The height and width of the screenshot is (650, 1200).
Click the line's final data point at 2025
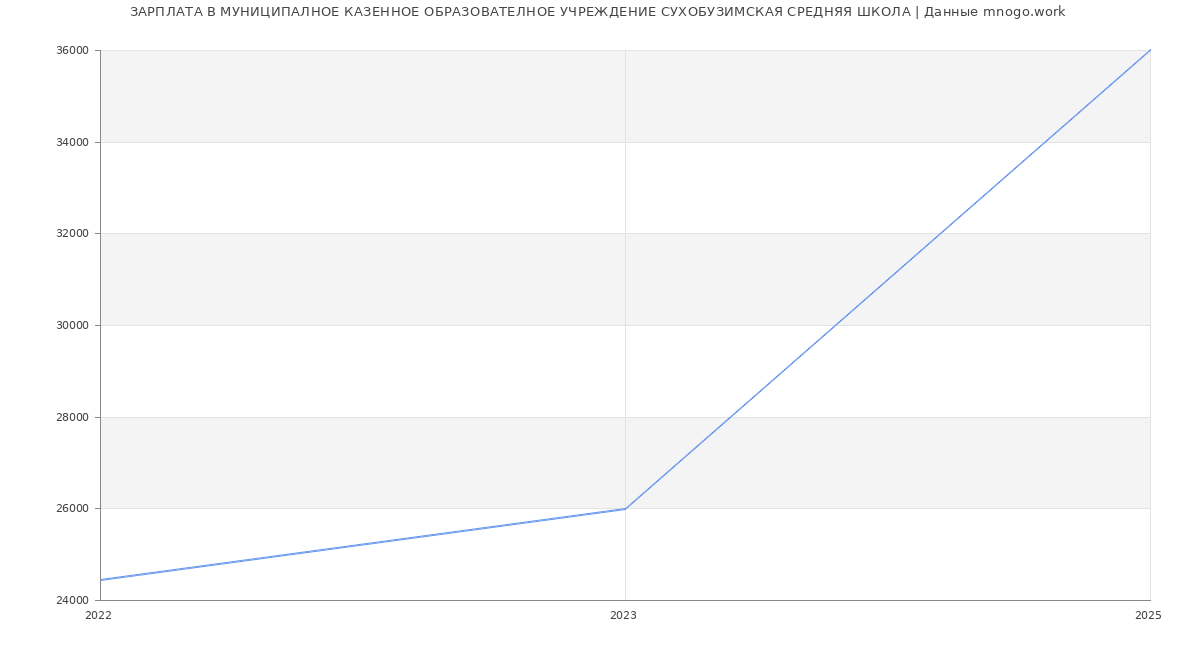tap(1150, 50)
